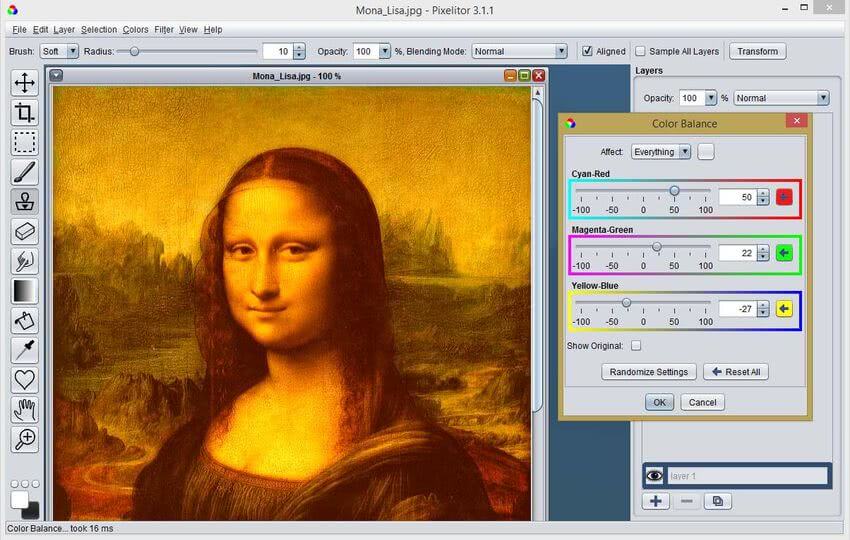Select the Smudge tool
The width and height of the screenshot is (850, 540).
(x=24, y=261)
